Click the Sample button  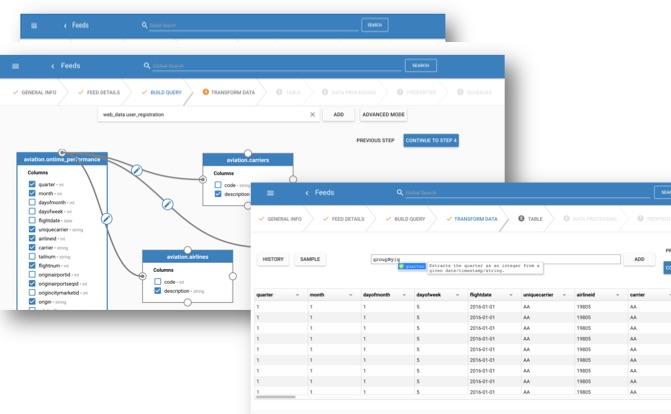[310, 259]
